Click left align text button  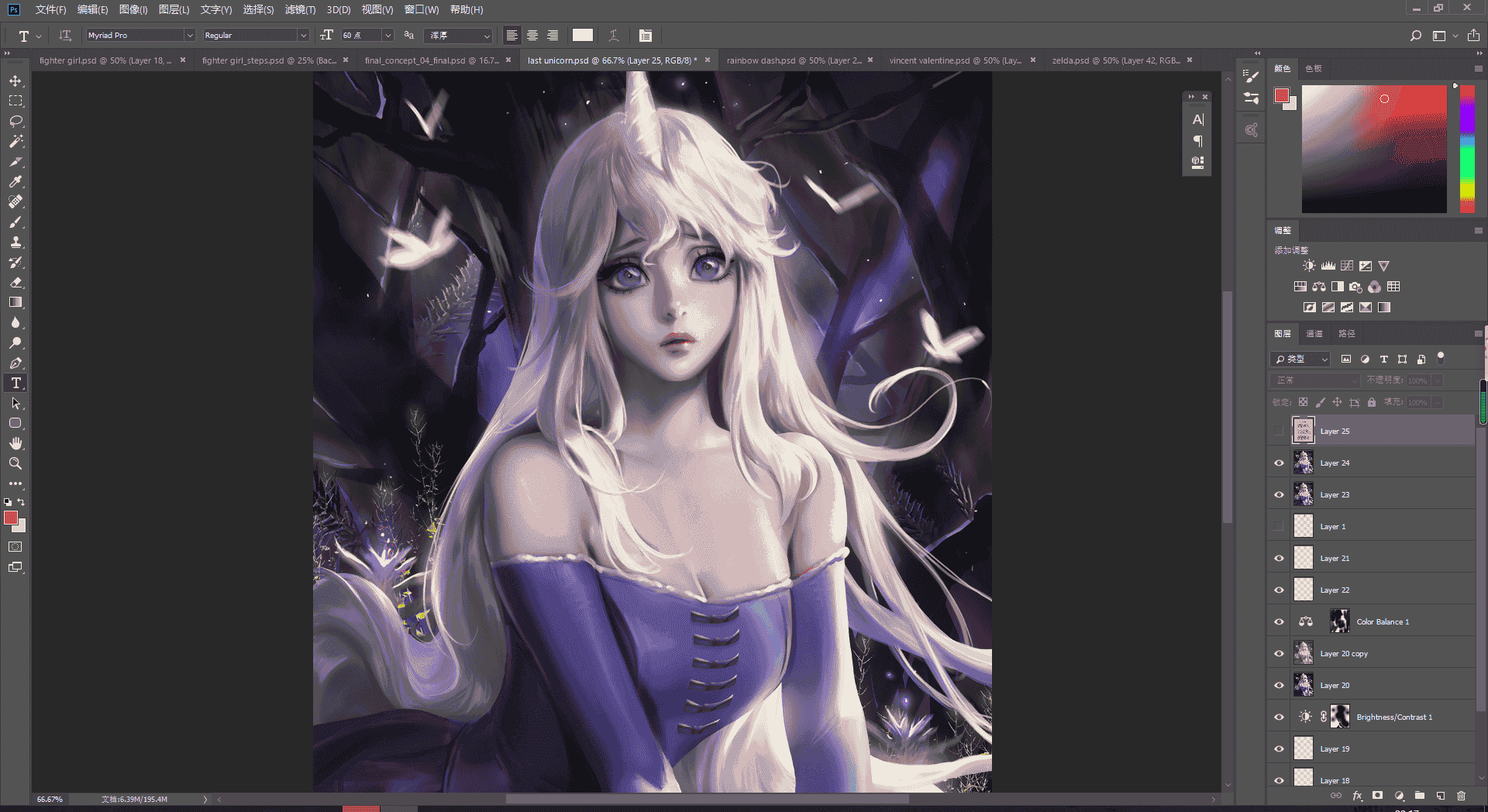pos(512,36)
